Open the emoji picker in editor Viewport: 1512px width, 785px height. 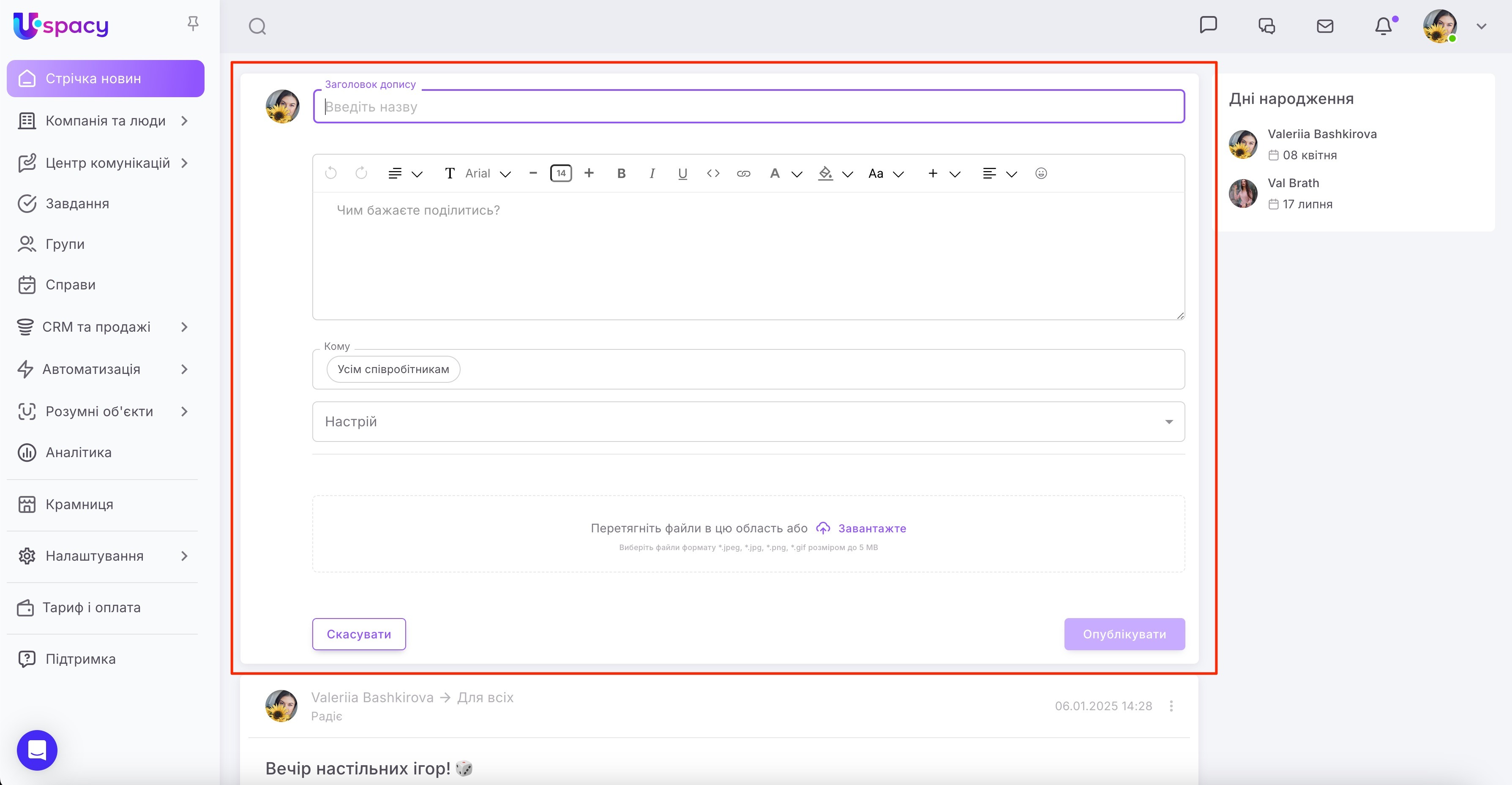click(1041, 173)
